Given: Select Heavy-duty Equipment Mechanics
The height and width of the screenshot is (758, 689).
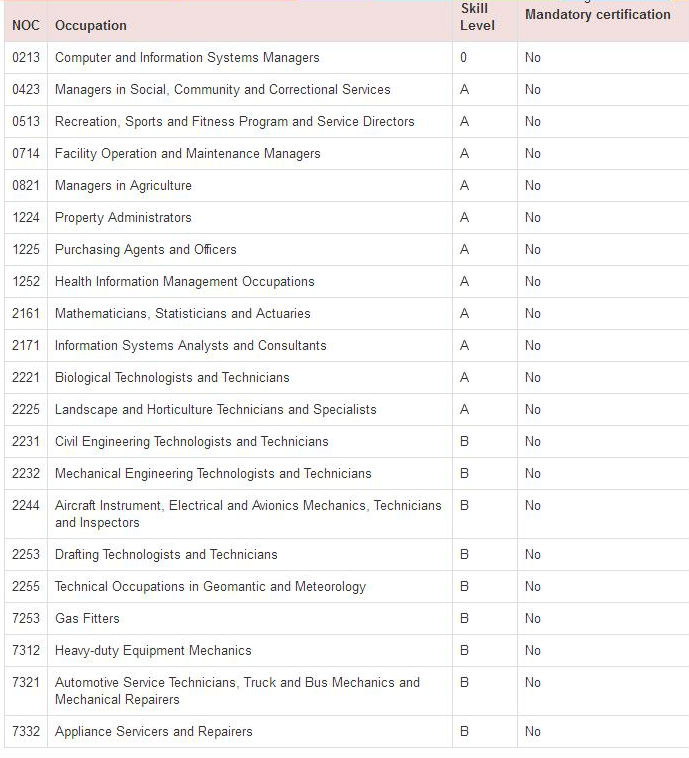Looking at the screenshot, I should [153, 651].
